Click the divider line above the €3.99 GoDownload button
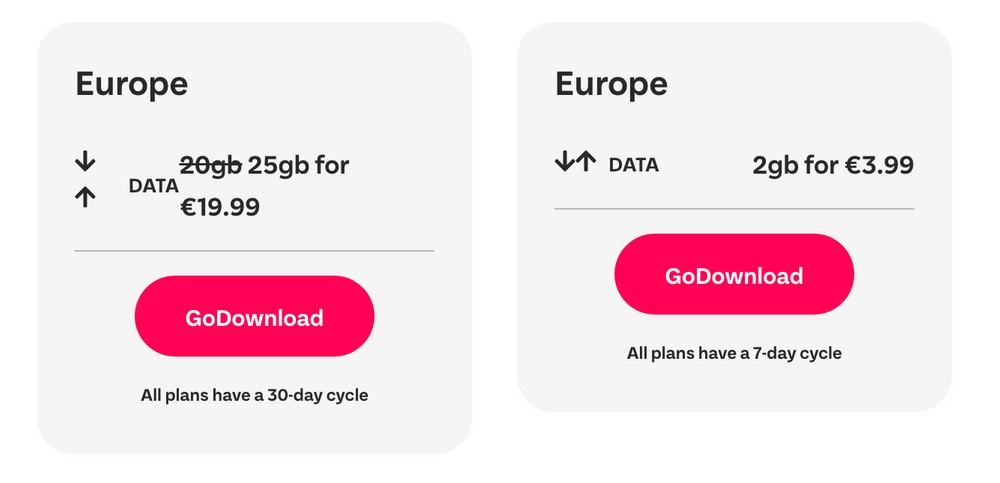The image size is (1000, 483). coord(734,209)
